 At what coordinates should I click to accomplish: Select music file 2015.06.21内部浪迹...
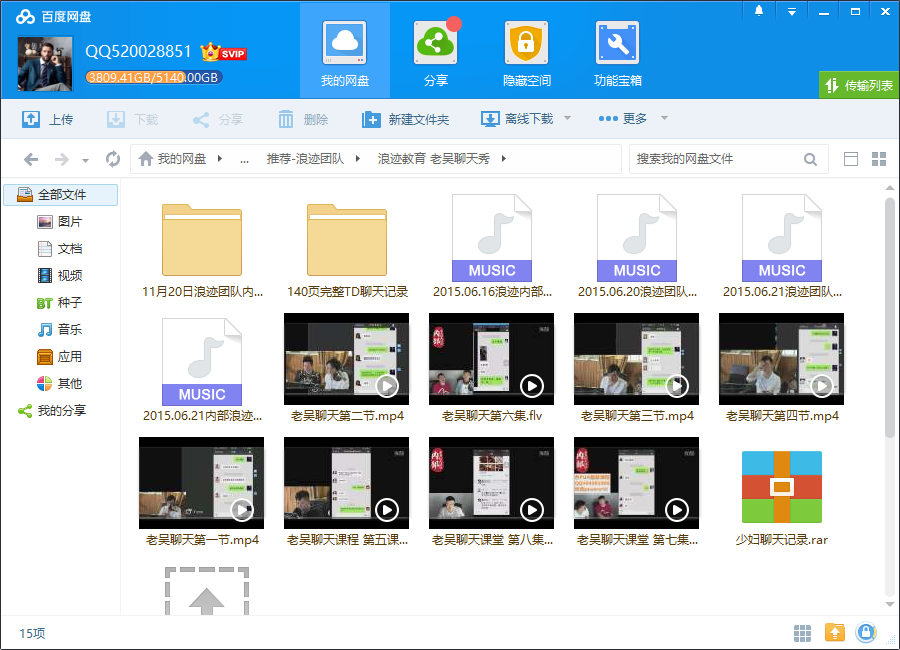tap(202, 370)
